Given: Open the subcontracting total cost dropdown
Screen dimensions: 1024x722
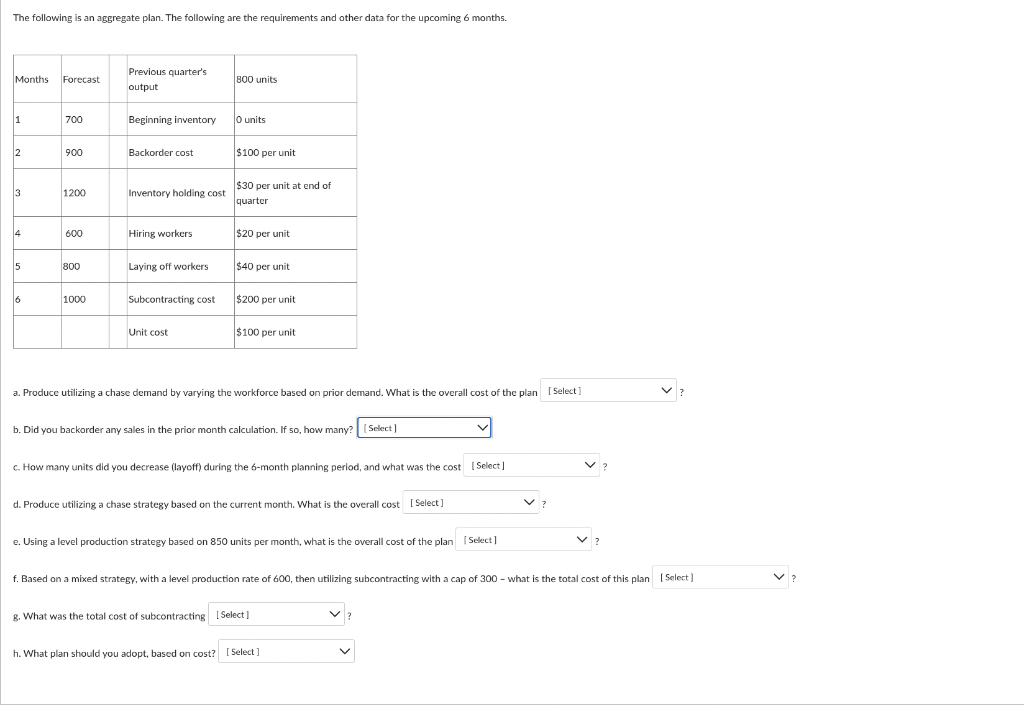Looking at the screenshot, I should tap(276, 614).
